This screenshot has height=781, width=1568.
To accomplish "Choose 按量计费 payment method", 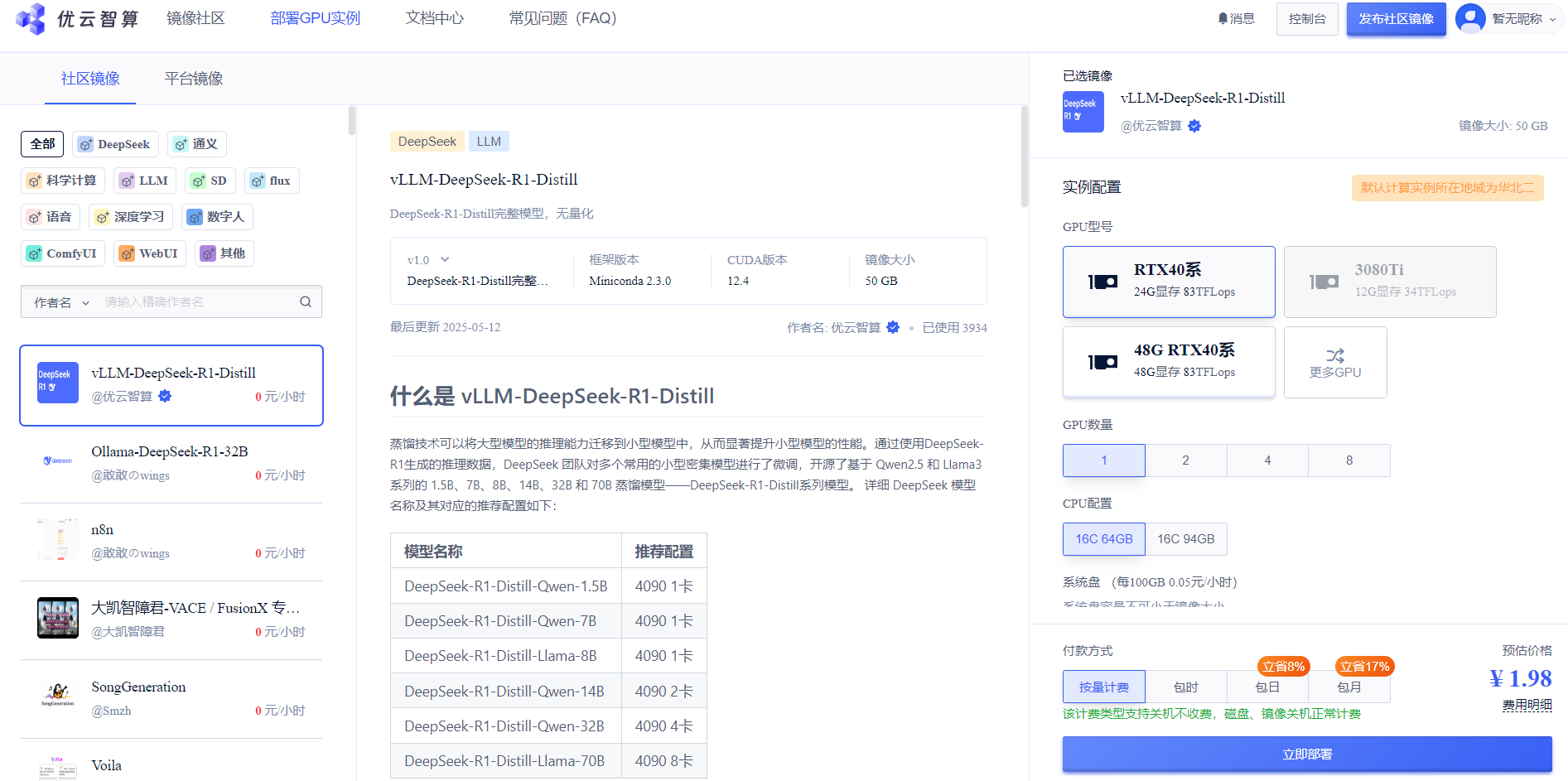I will pos(1104,687).
